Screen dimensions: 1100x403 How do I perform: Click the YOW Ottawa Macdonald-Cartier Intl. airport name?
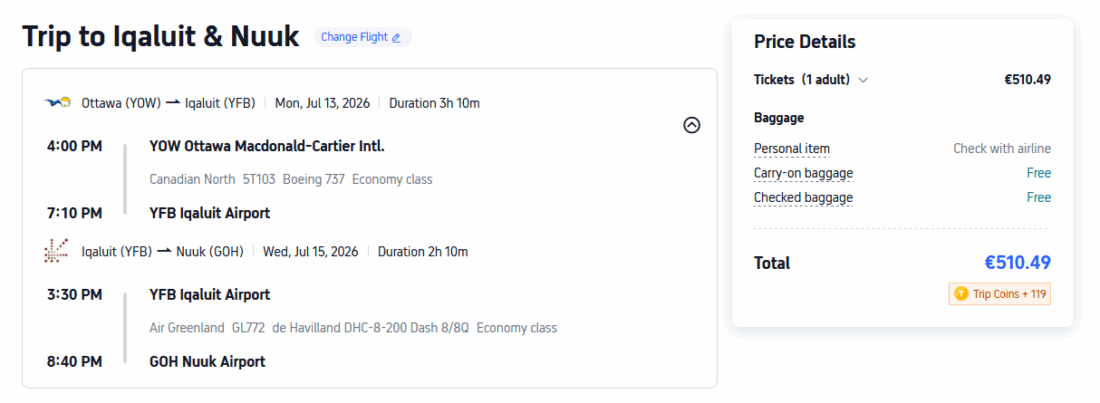[267, 146]
